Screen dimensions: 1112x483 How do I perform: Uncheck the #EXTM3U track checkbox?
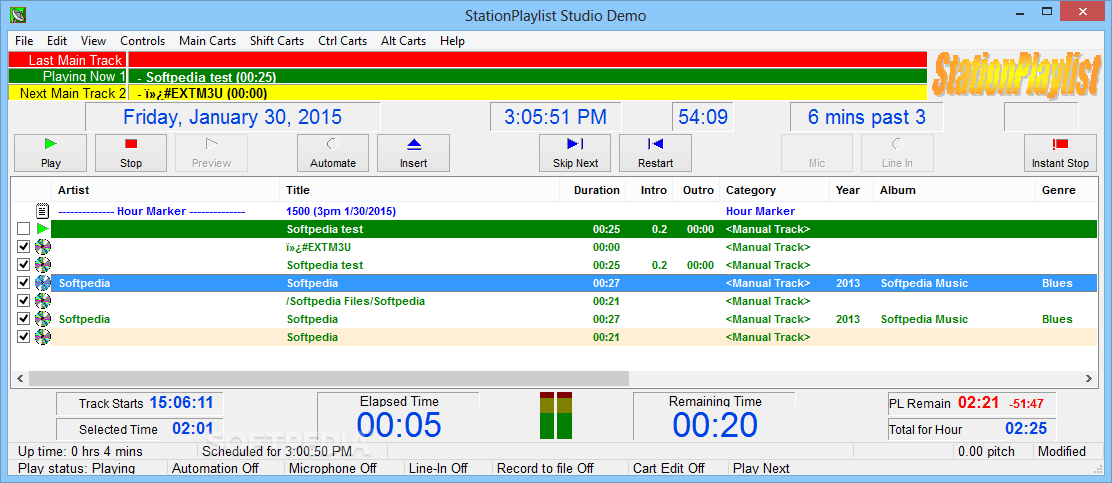coord(23,247)
